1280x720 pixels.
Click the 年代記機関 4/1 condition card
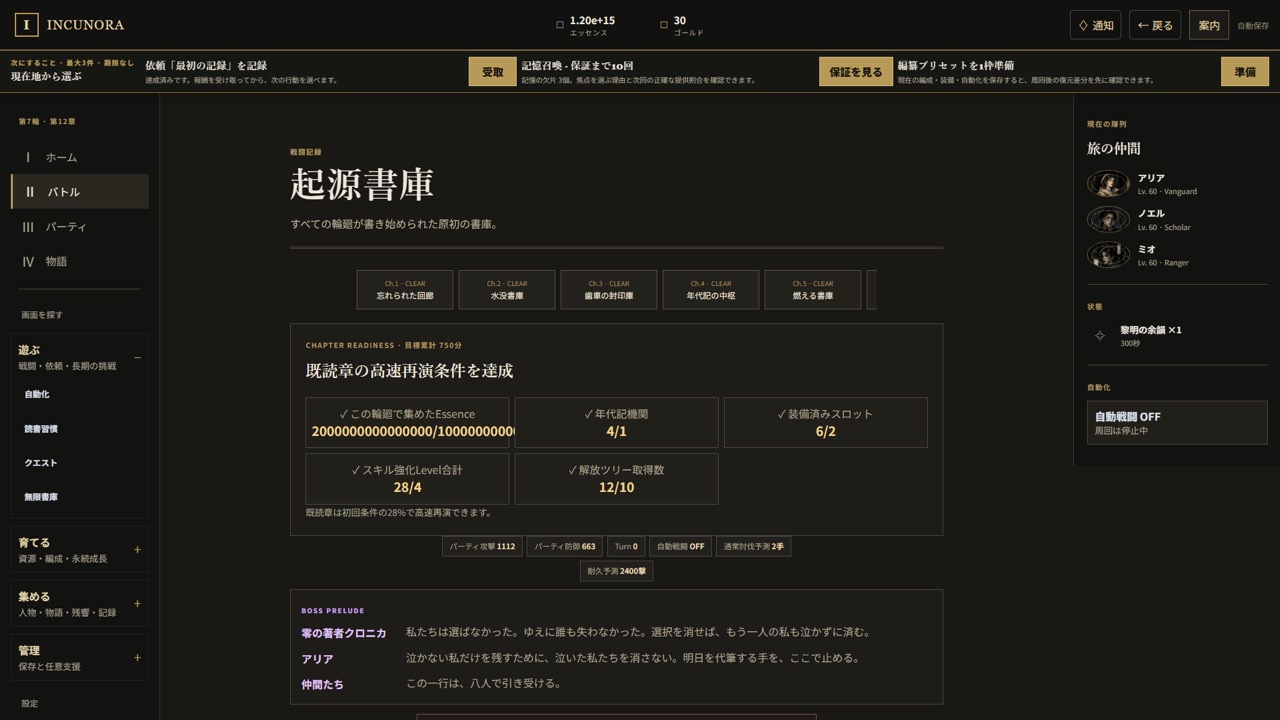pos(616,422)
